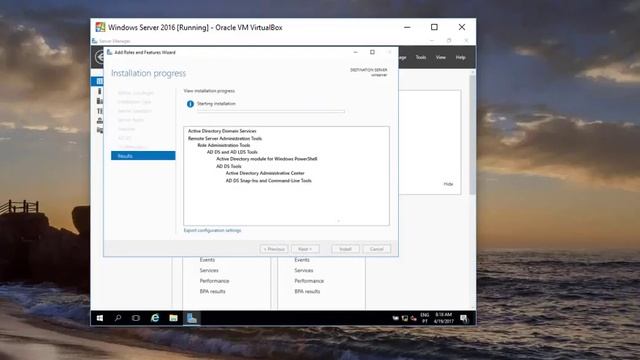640x360 pixels.
Task: Click the Hide link in Server Manager
Action: pyautogui.click(x=448, y=184)
